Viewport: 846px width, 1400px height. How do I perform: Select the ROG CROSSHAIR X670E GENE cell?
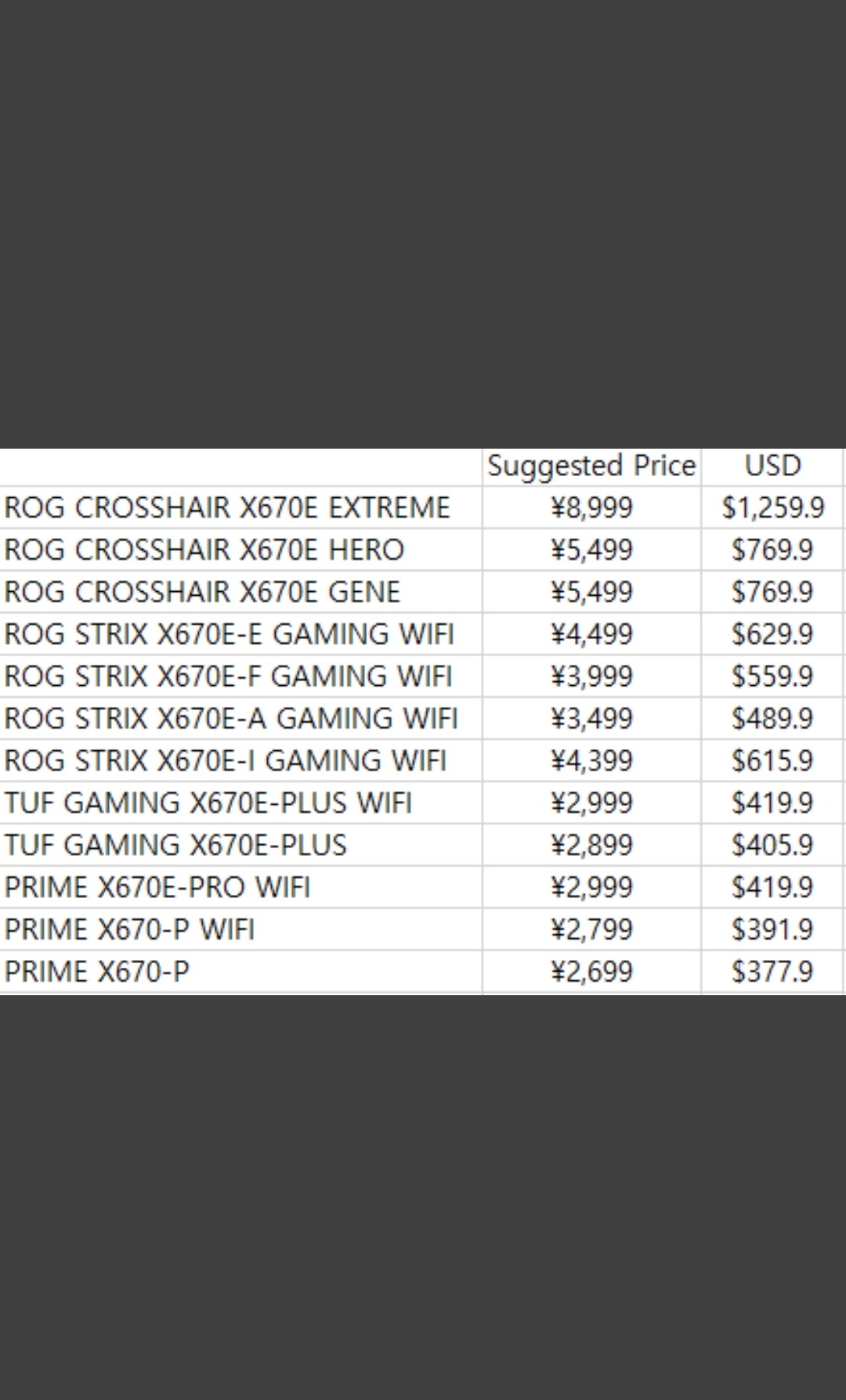tap(202, 592)
